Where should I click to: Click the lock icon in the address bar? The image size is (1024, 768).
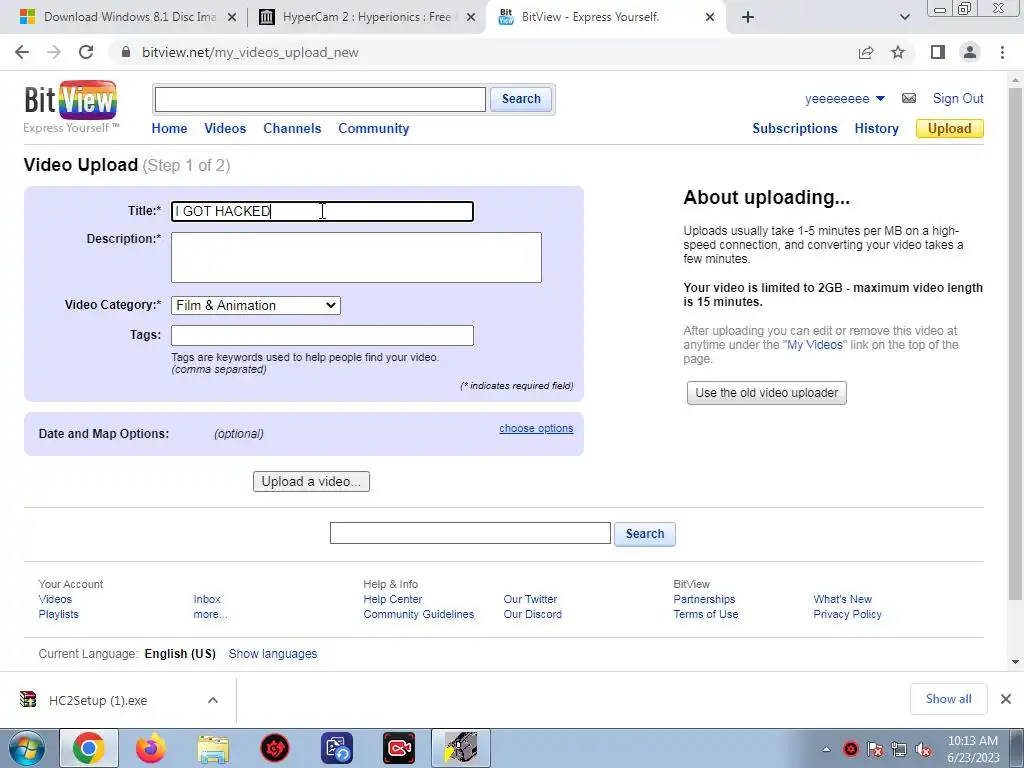(126, 52)
